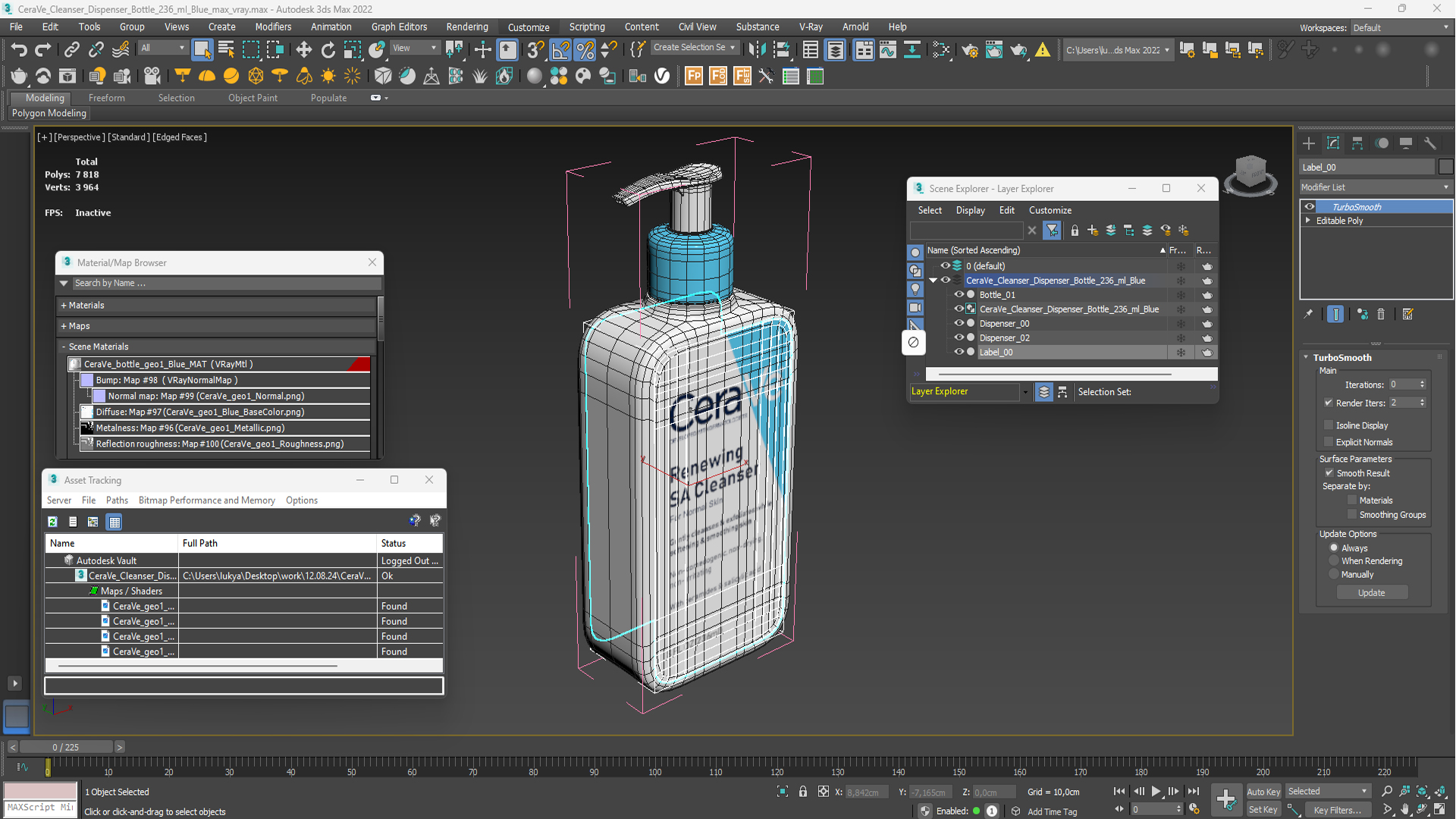1456x819 pixels.
Task: Open the Workspaces Default dropdown
Action: pyautogui.click(x=1401, y=28)
